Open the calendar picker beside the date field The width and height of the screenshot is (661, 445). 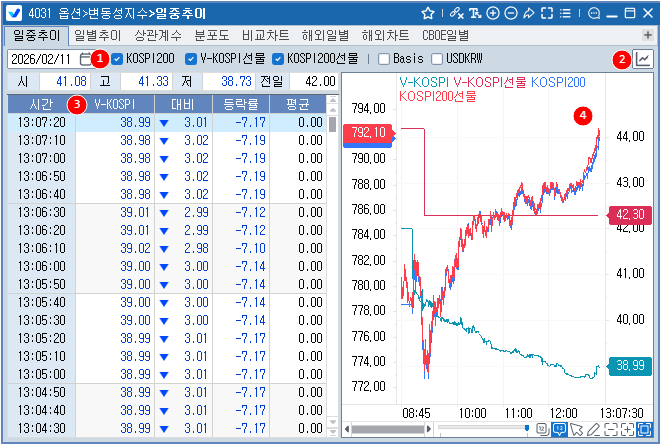point(85,59)
